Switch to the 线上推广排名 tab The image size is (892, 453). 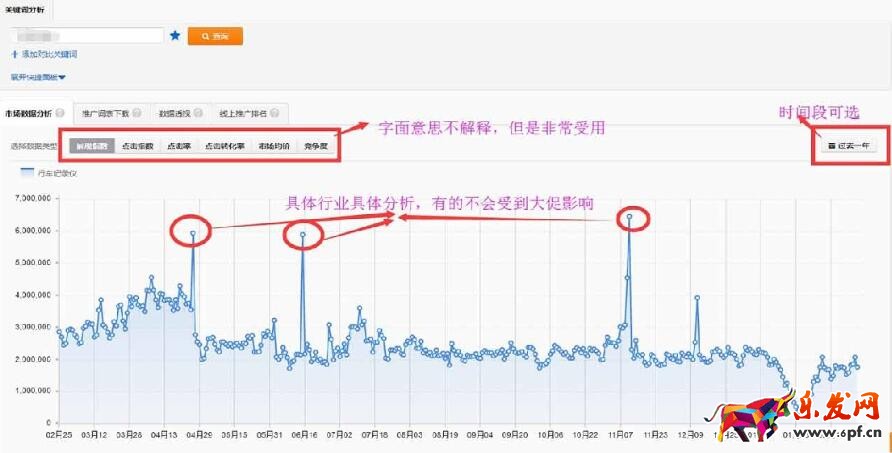point(240,113)
